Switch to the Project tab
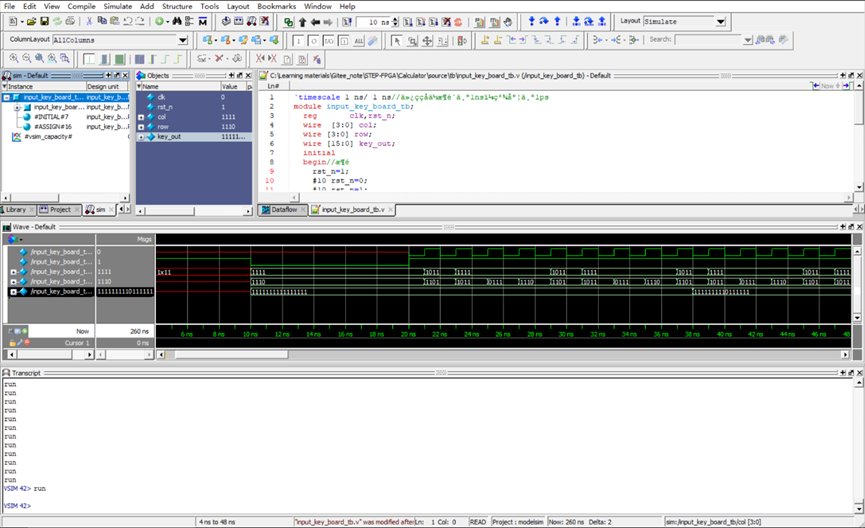This screenshot has width=865, height=528. click(59, 210)
